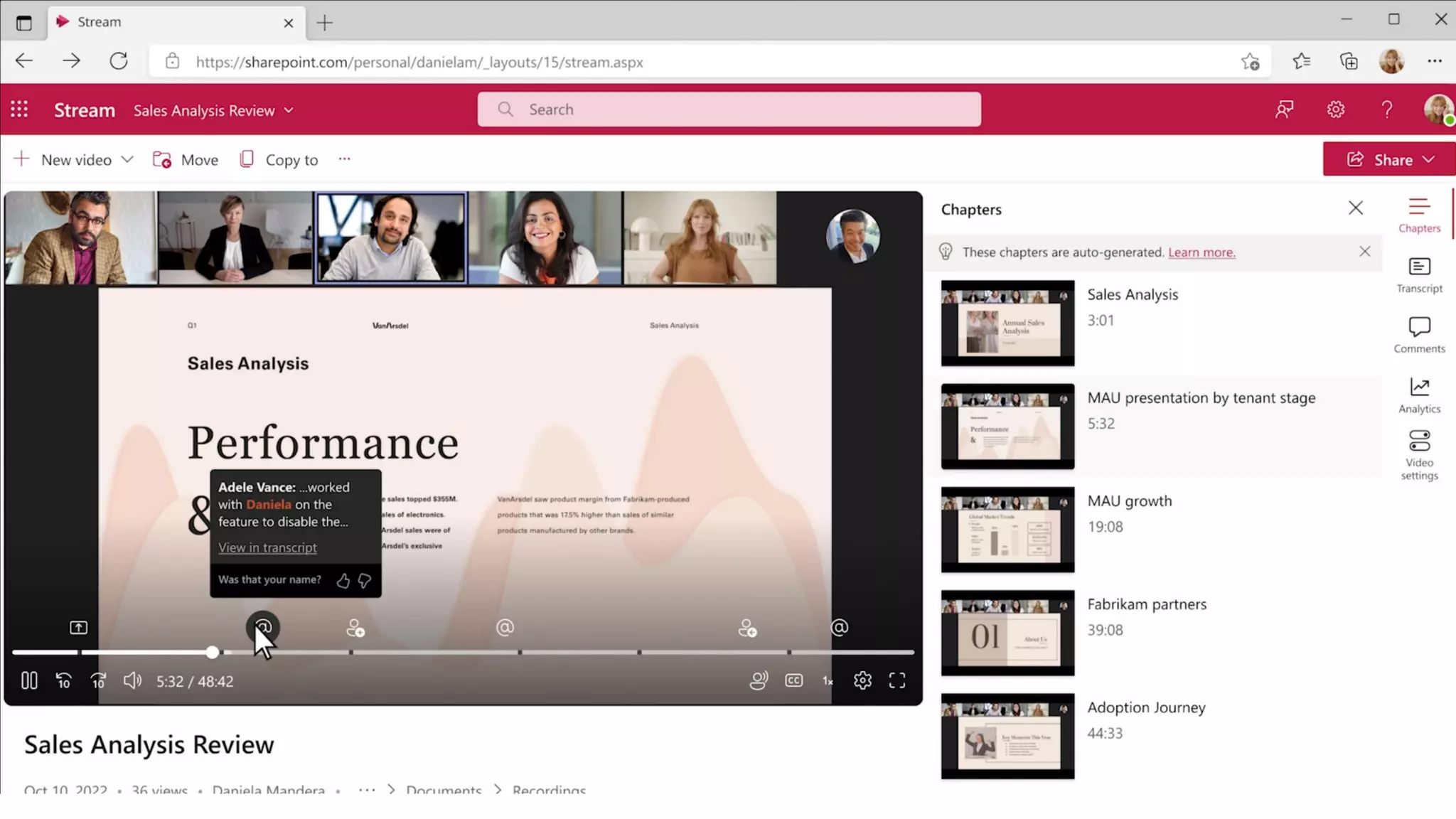Open the Learn more link
Image resolution: width=1456 pixels, height=819 pixels.
1201,252
